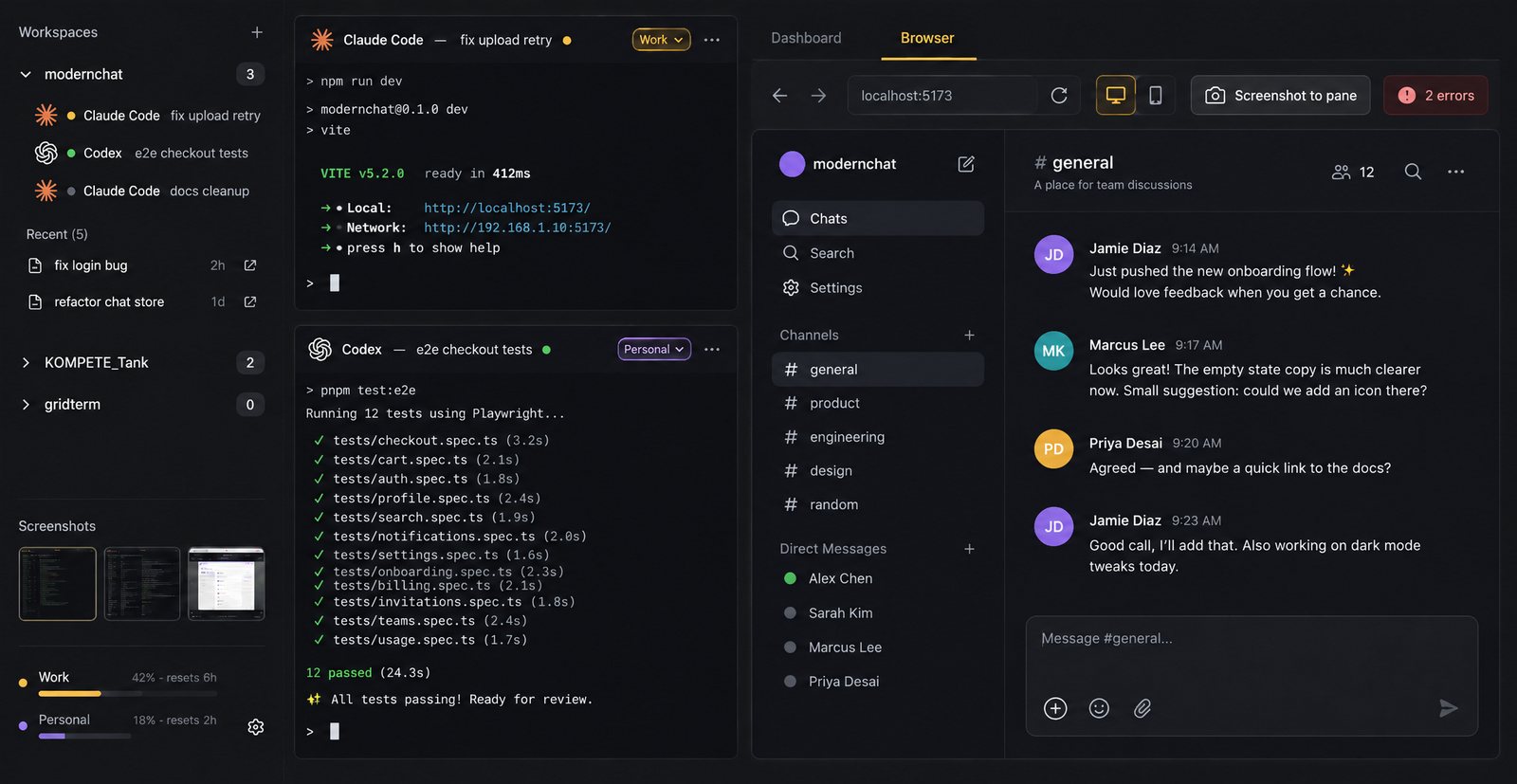Open the Work profile dropdown
Screen dimensions: 1517x784
[x=661, y=40]
